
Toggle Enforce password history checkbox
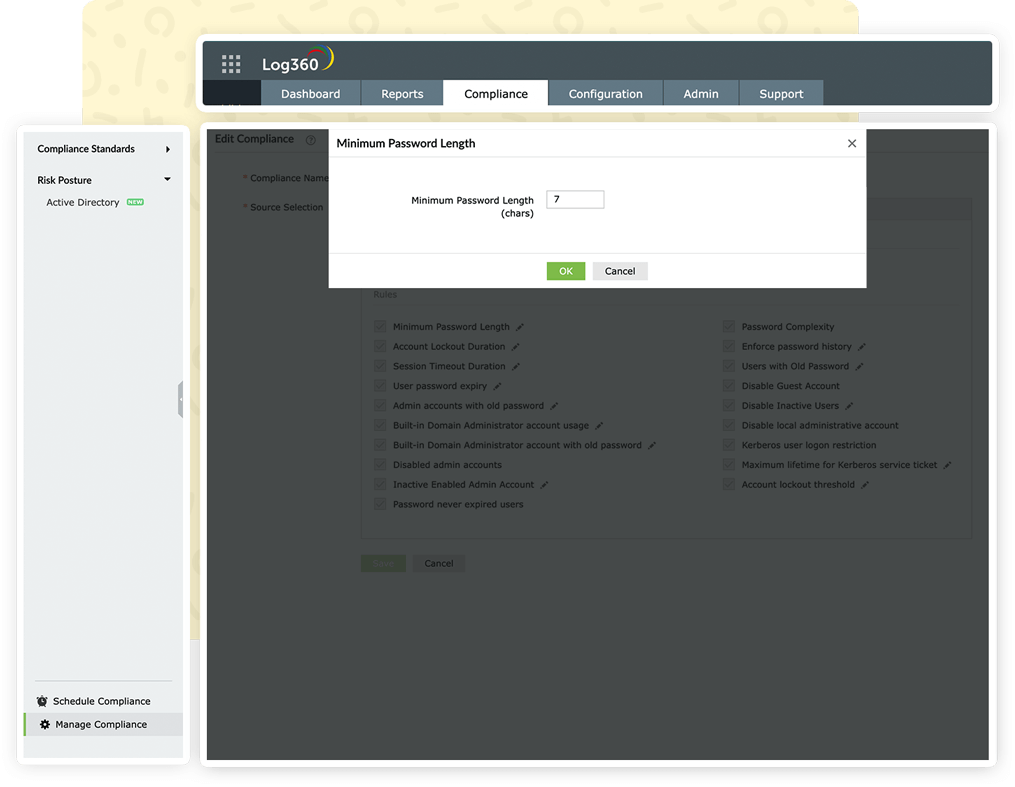point(729,346)
